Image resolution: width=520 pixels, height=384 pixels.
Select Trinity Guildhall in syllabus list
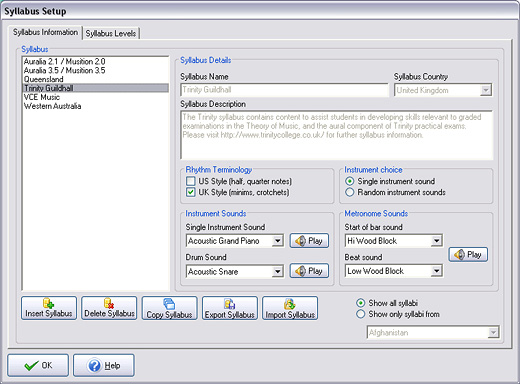pyautogui.click(x=96, y=88)
